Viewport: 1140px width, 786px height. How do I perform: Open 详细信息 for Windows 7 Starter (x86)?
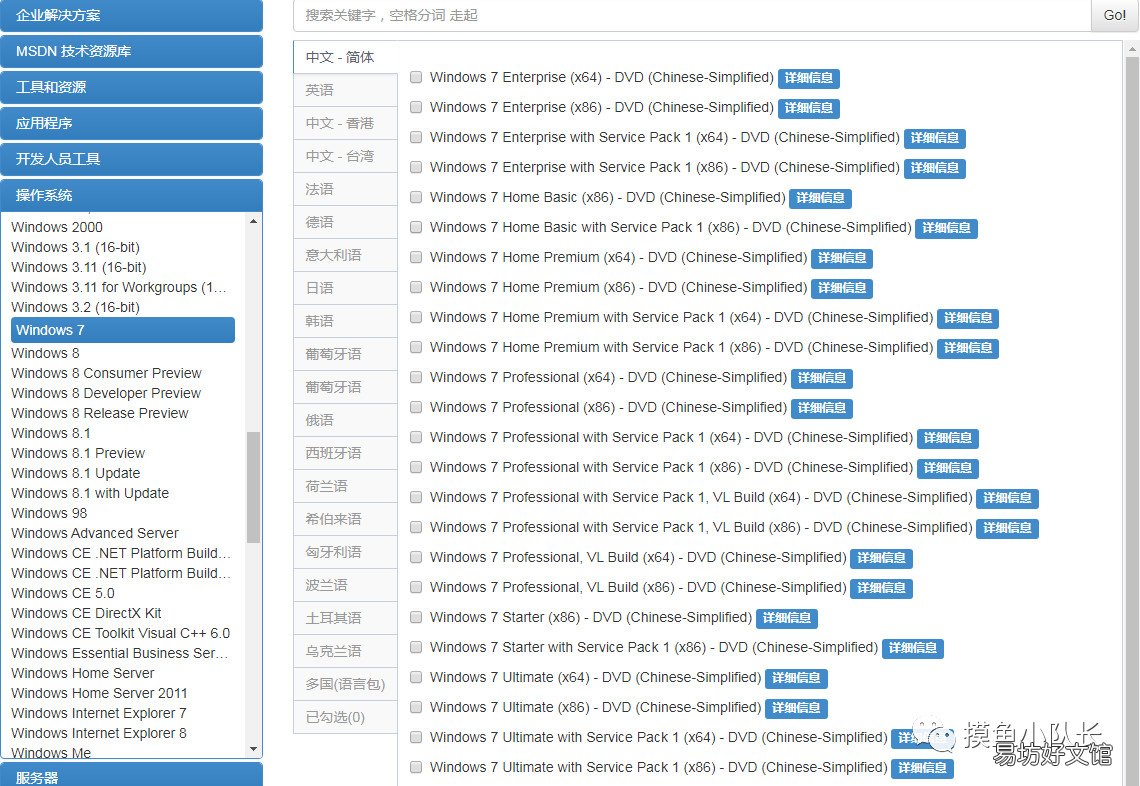(787, 618)
